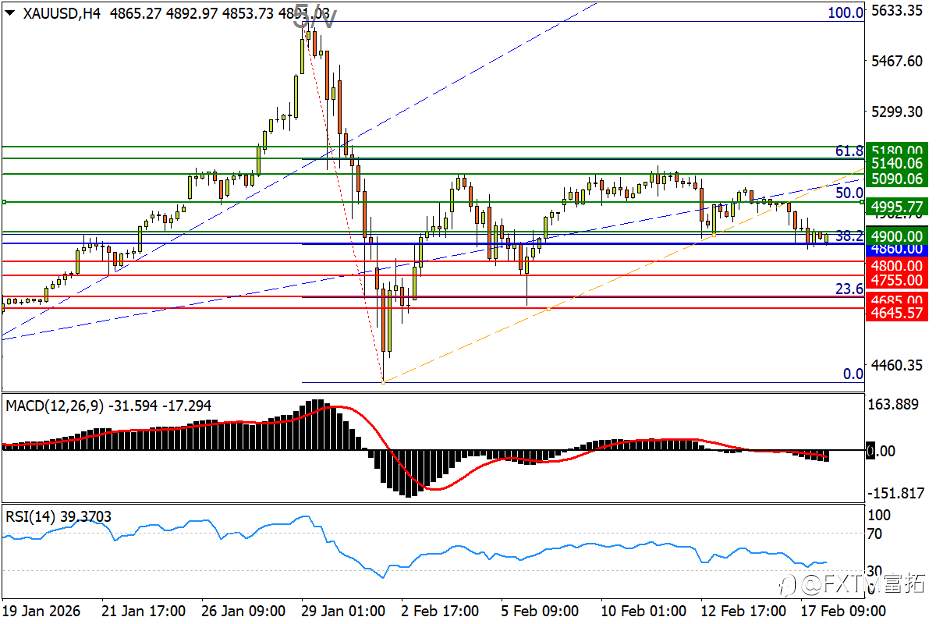The image size is (936, 624).
Task: Select the 4645.57 red price label
Action: [897, 312]
